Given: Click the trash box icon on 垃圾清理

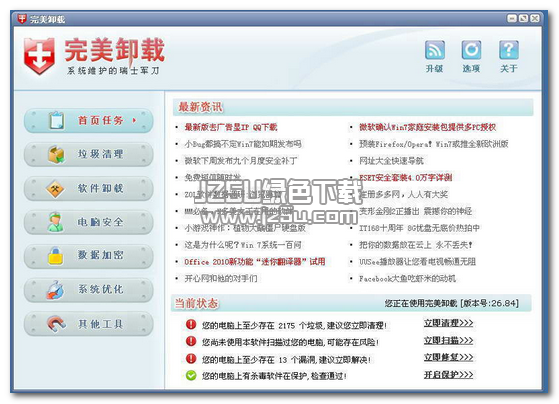Looking at the screenshot, I should 56,154.
